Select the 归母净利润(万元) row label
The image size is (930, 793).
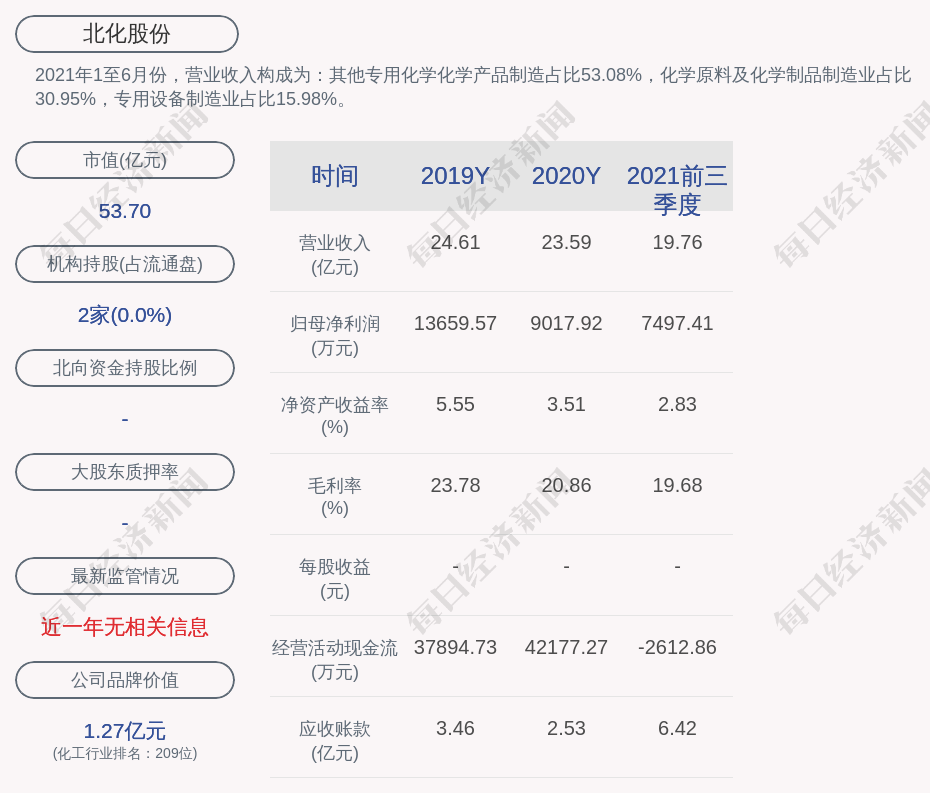click(x=335, y=336)
